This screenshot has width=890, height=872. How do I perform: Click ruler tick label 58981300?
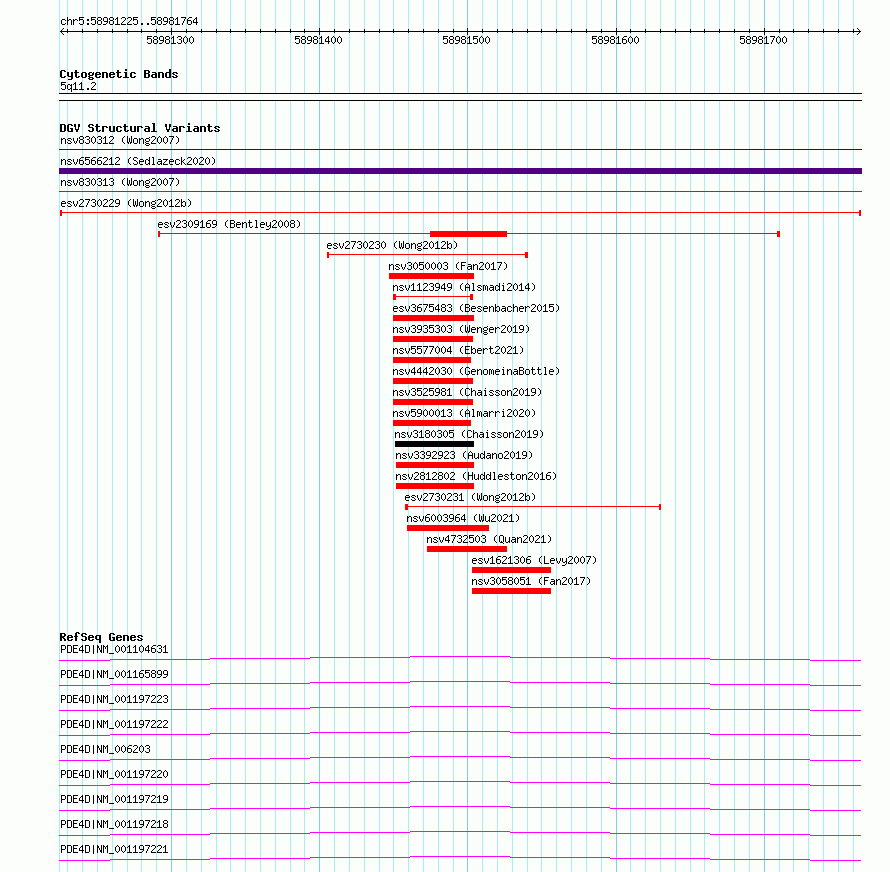170,40
